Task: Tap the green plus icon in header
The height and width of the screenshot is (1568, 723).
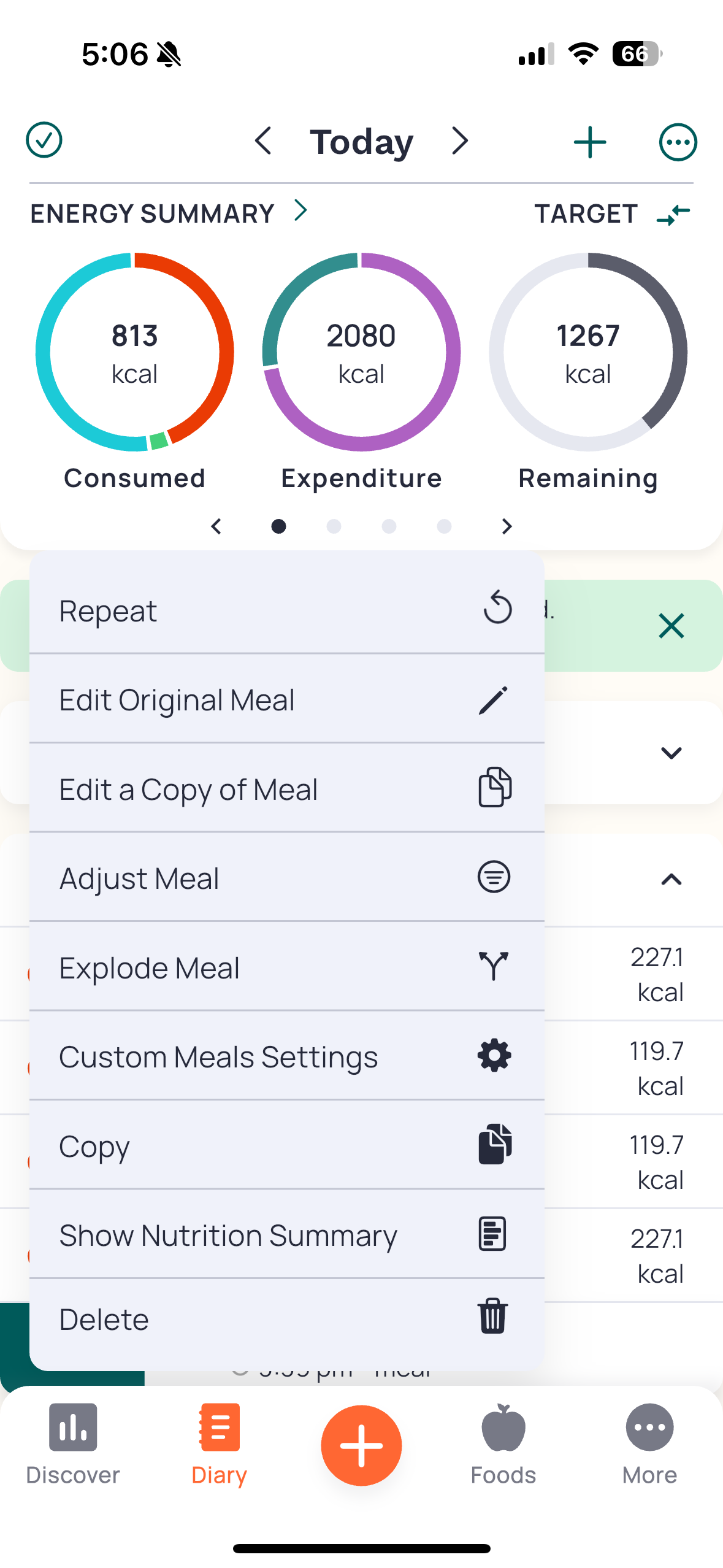Action: point(590,142)
